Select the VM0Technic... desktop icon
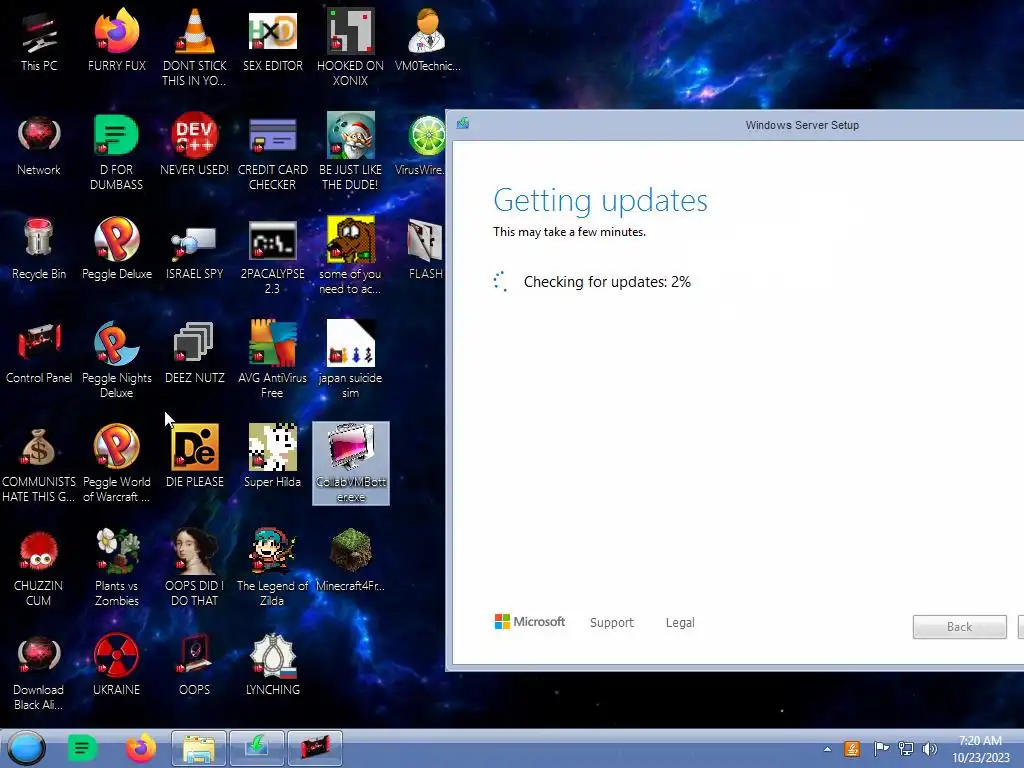The image size is (1024, 768). (427, 40)
